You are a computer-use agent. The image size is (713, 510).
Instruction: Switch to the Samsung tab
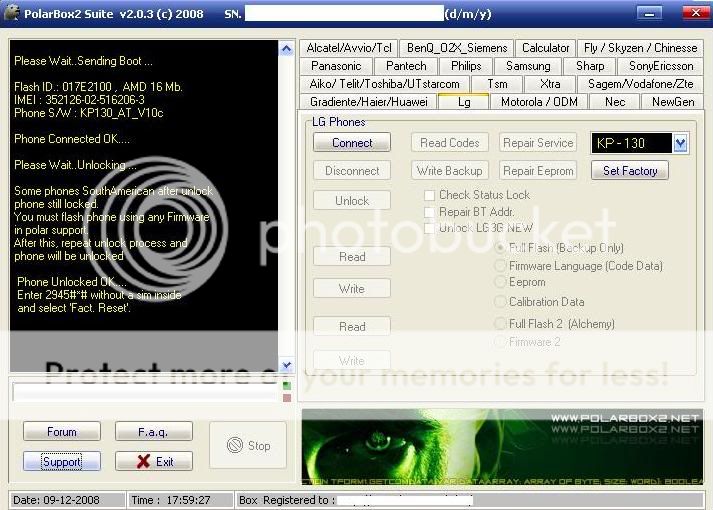point(528,66)
